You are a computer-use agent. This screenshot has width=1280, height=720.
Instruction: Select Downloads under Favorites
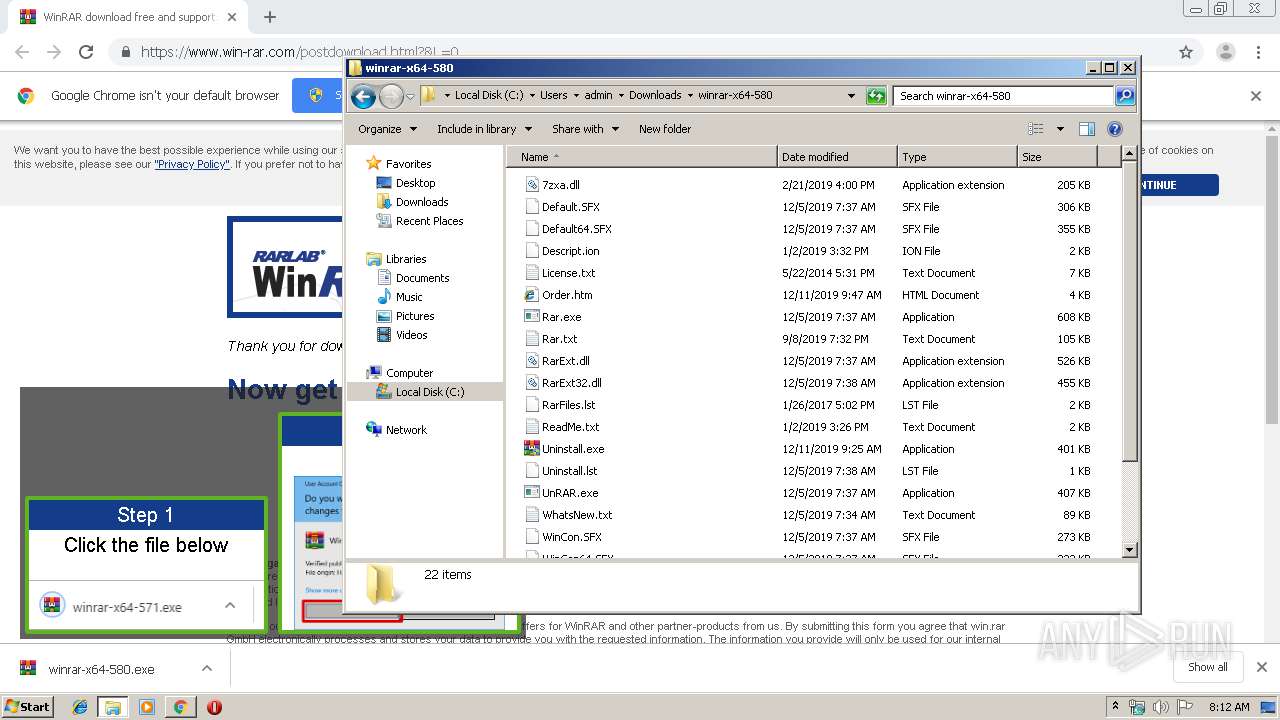[421, 202]
